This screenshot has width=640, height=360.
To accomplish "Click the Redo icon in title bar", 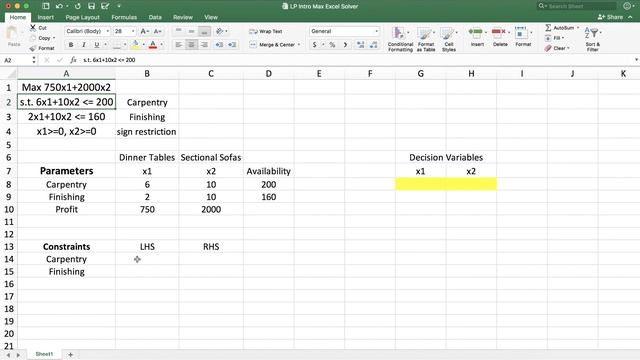I will 78,6.
